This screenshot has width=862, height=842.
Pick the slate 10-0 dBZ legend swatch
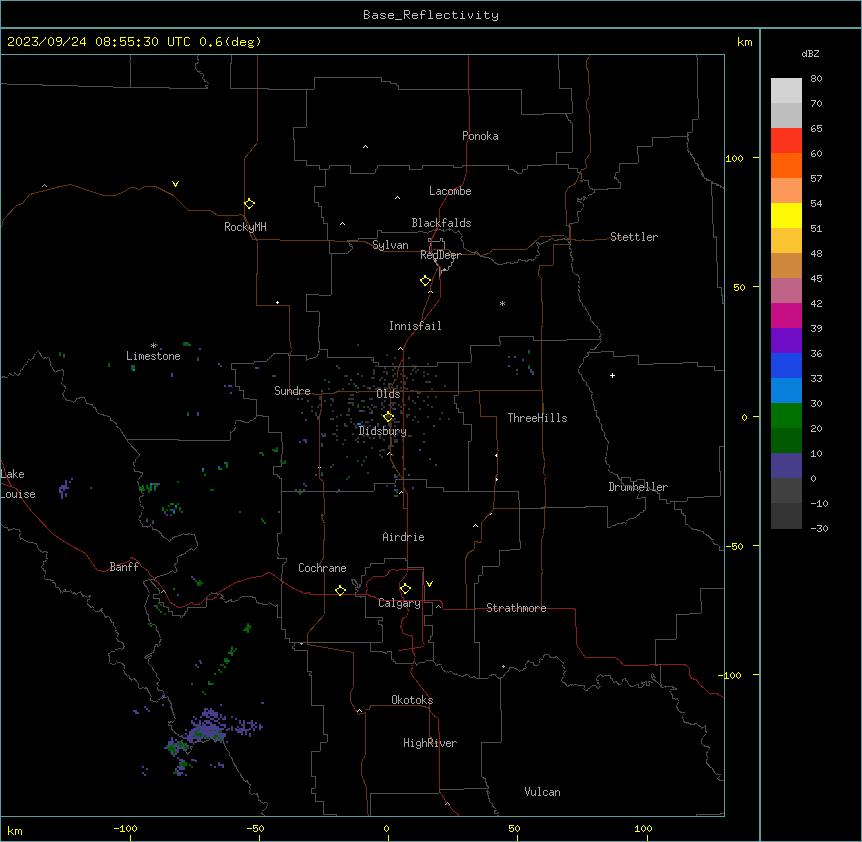[x=786, y=466]
